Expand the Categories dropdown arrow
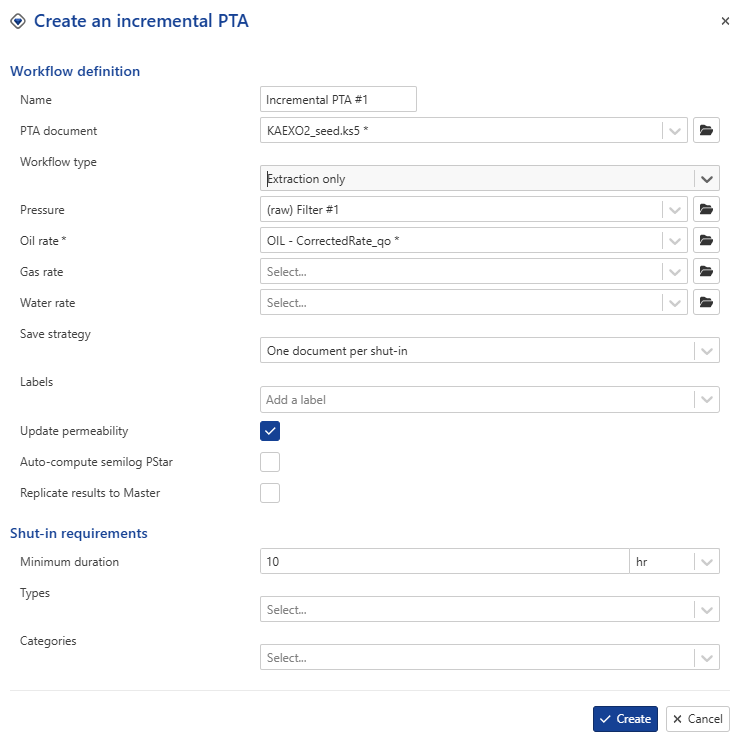 click(x=707, y=658)
